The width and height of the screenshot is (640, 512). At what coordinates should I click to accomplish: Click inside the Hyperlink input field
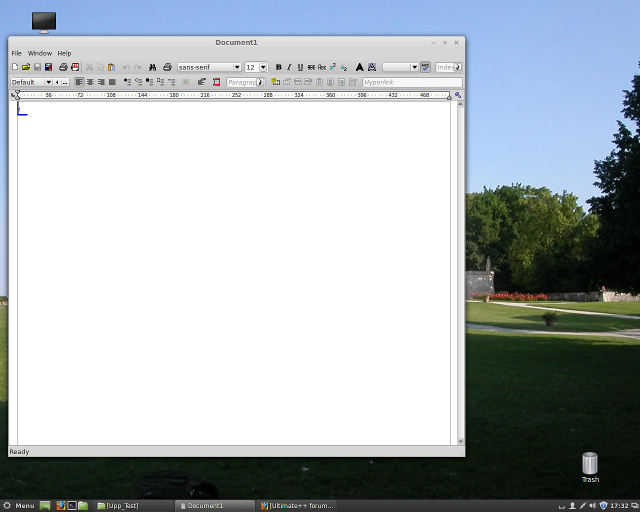pyautogui.click(x=411, y=82)
